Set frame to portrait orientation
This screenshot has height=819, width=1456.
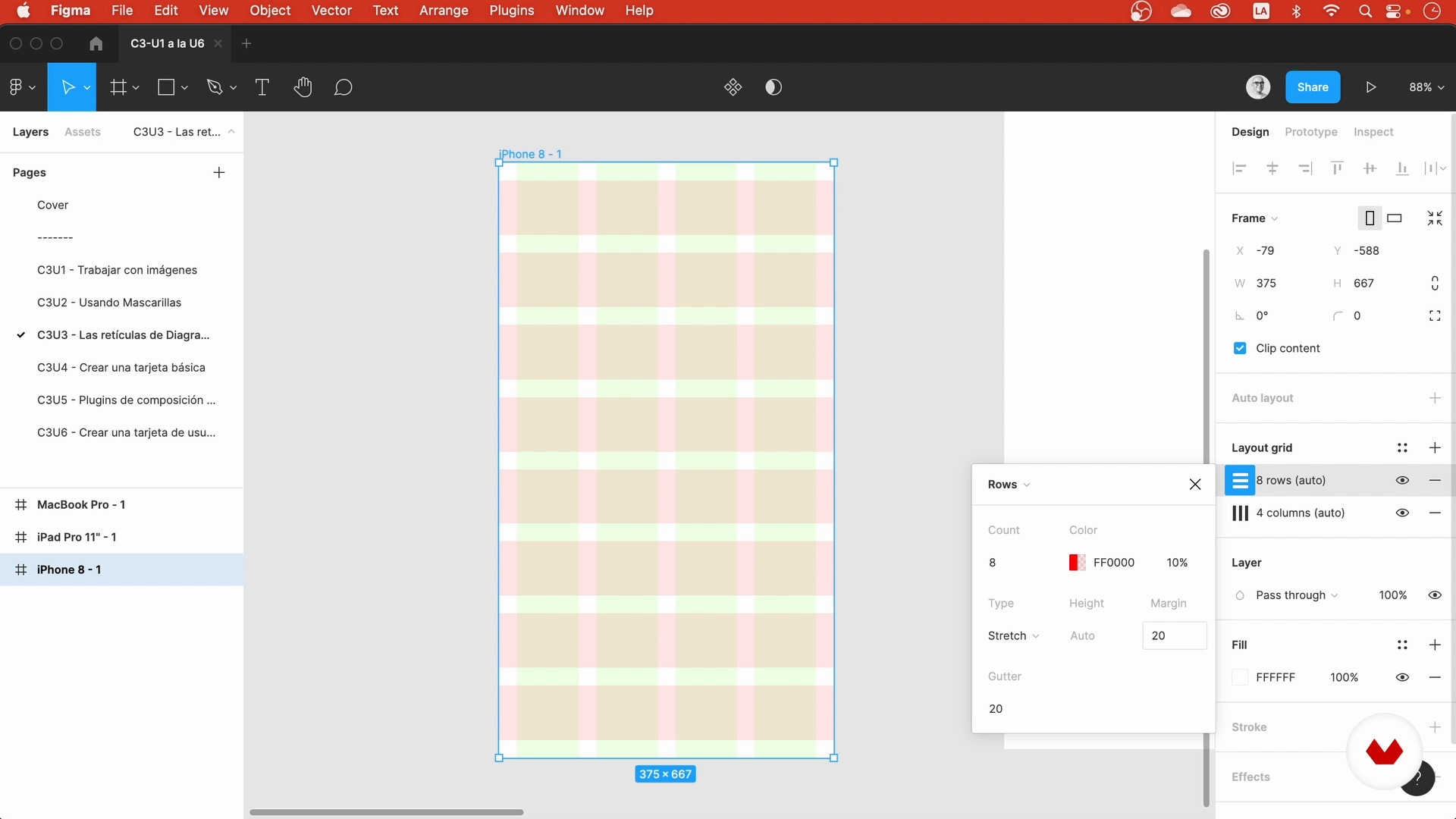coord(1370,218)
